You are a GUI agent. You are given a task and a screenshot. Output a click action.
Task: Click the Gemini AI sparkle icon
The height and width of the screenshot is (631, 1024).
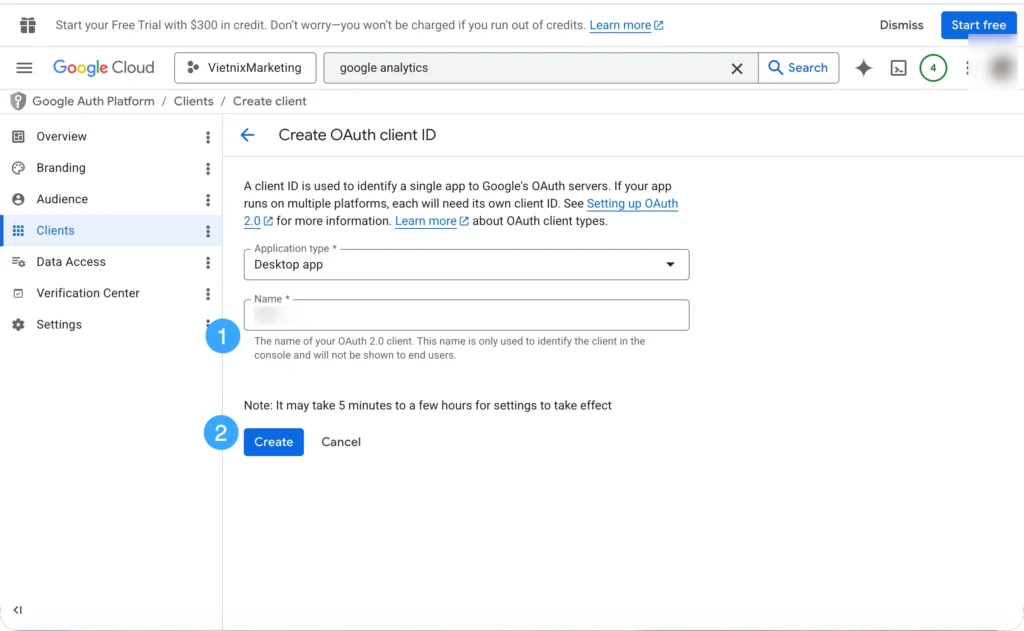pos(863,68)
